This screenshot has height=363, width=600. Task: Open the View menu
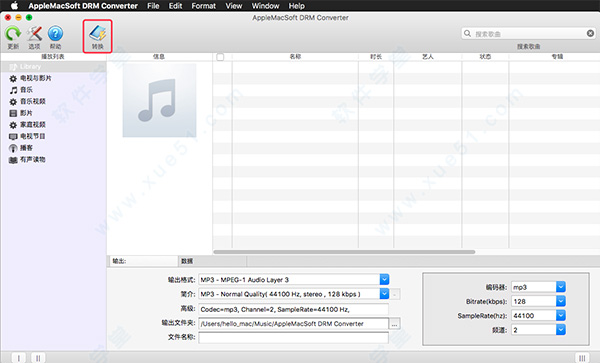click(234, 6)
